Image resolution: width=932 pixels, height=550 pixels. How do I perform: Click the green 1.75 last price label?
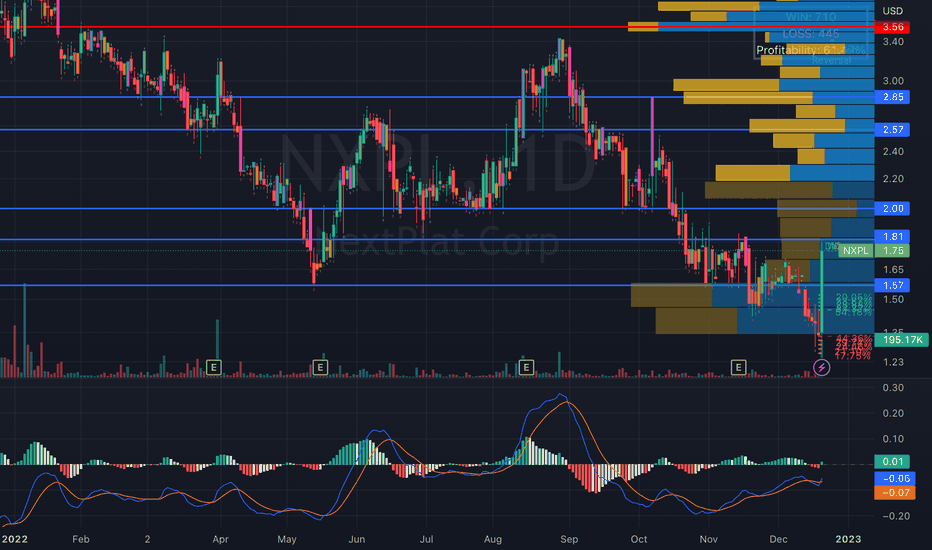[x=892, y=251]
